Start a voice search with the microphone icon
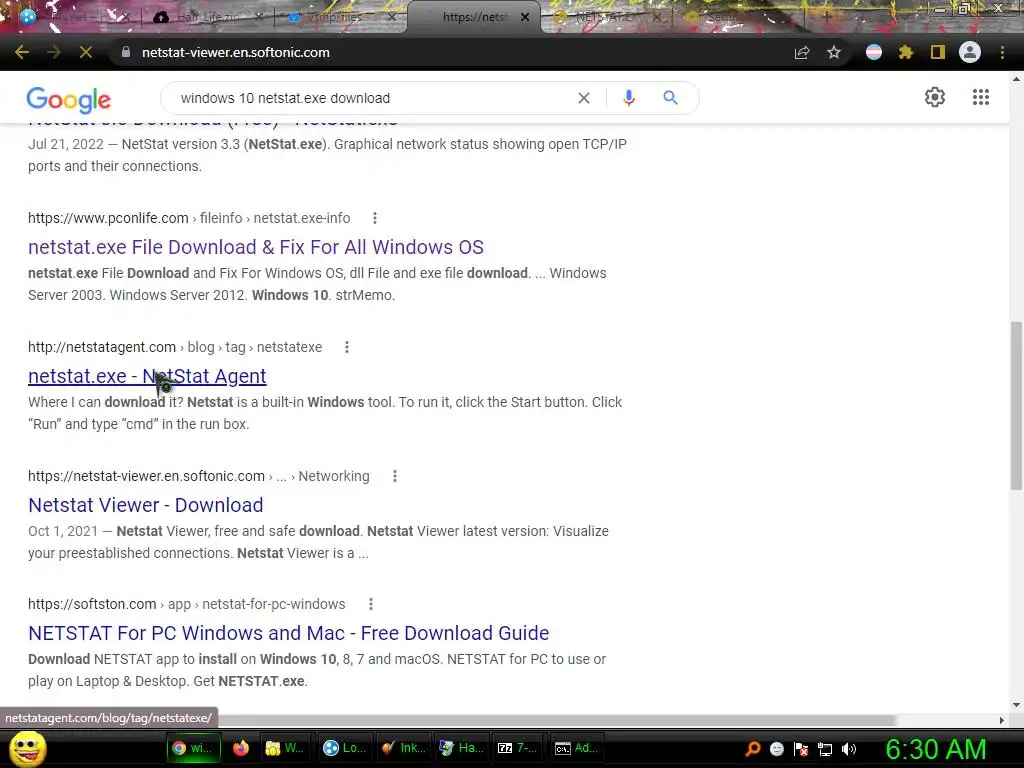Image resolution: width=1024 pixels, height=768 pixels. [628, 98]
